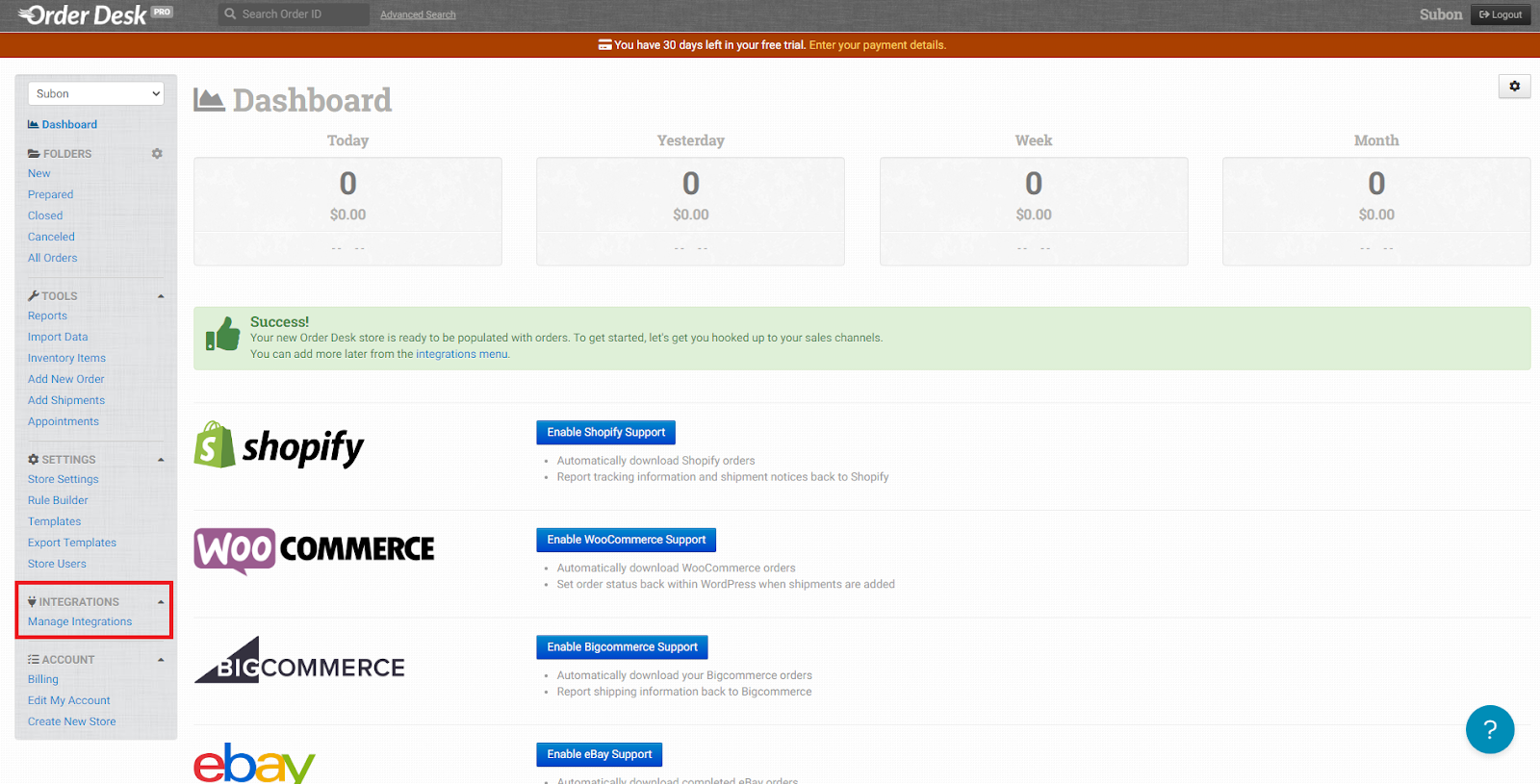This screenshot has height=784, width=1540.
Task: Log out using the Logout button
Action: [1501, 14]
